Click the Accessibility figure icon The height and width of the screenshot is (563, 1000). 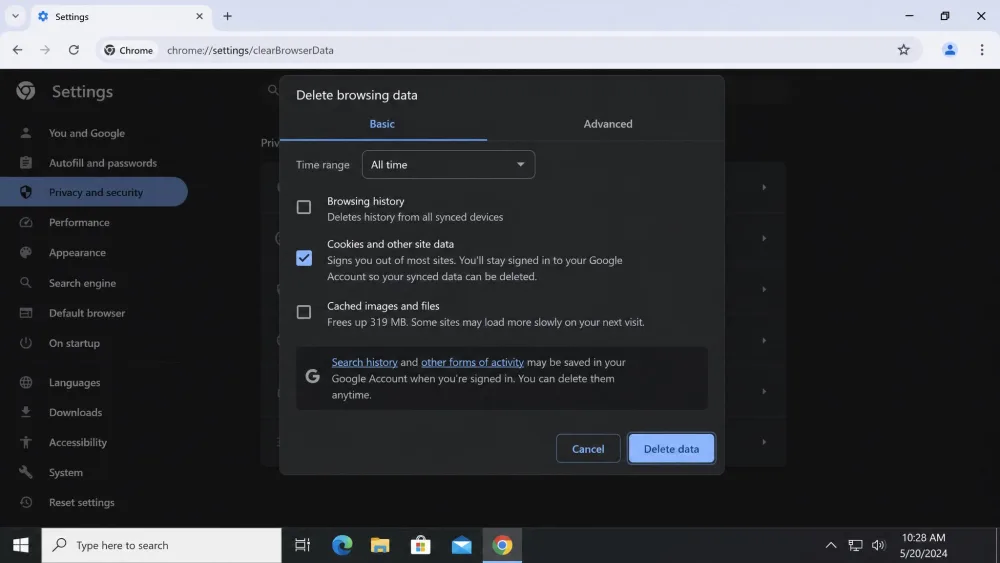(26, 442)
